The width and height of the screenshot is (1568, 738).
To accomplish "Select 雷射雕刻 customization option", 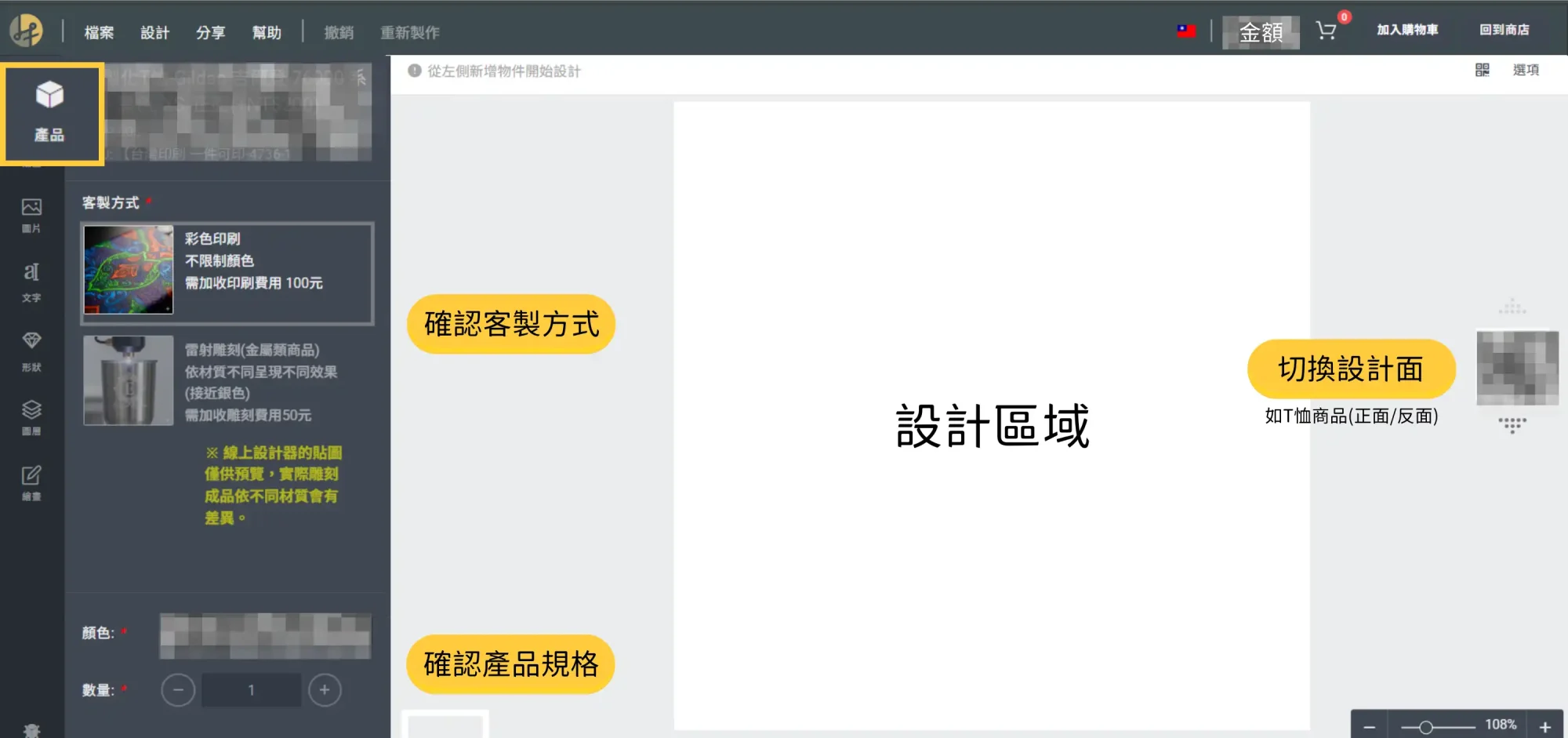I will coord(227,381).
